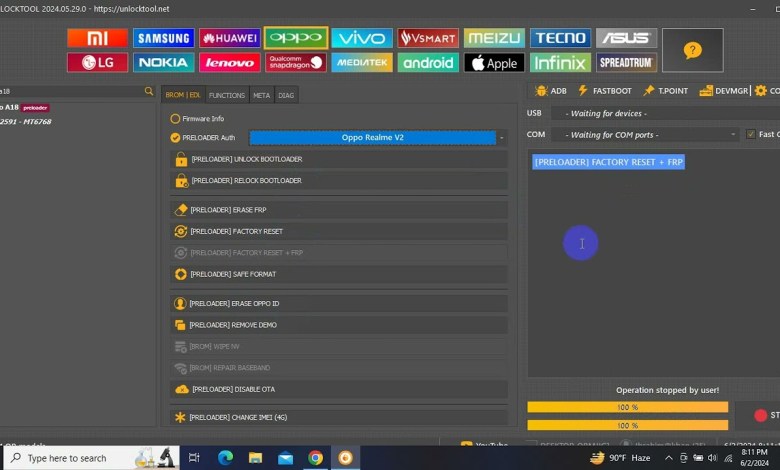Select the Xiaomi MI brand icon
Image resolution: width=780 pixels, height=470 pixels.
(97, 38)
